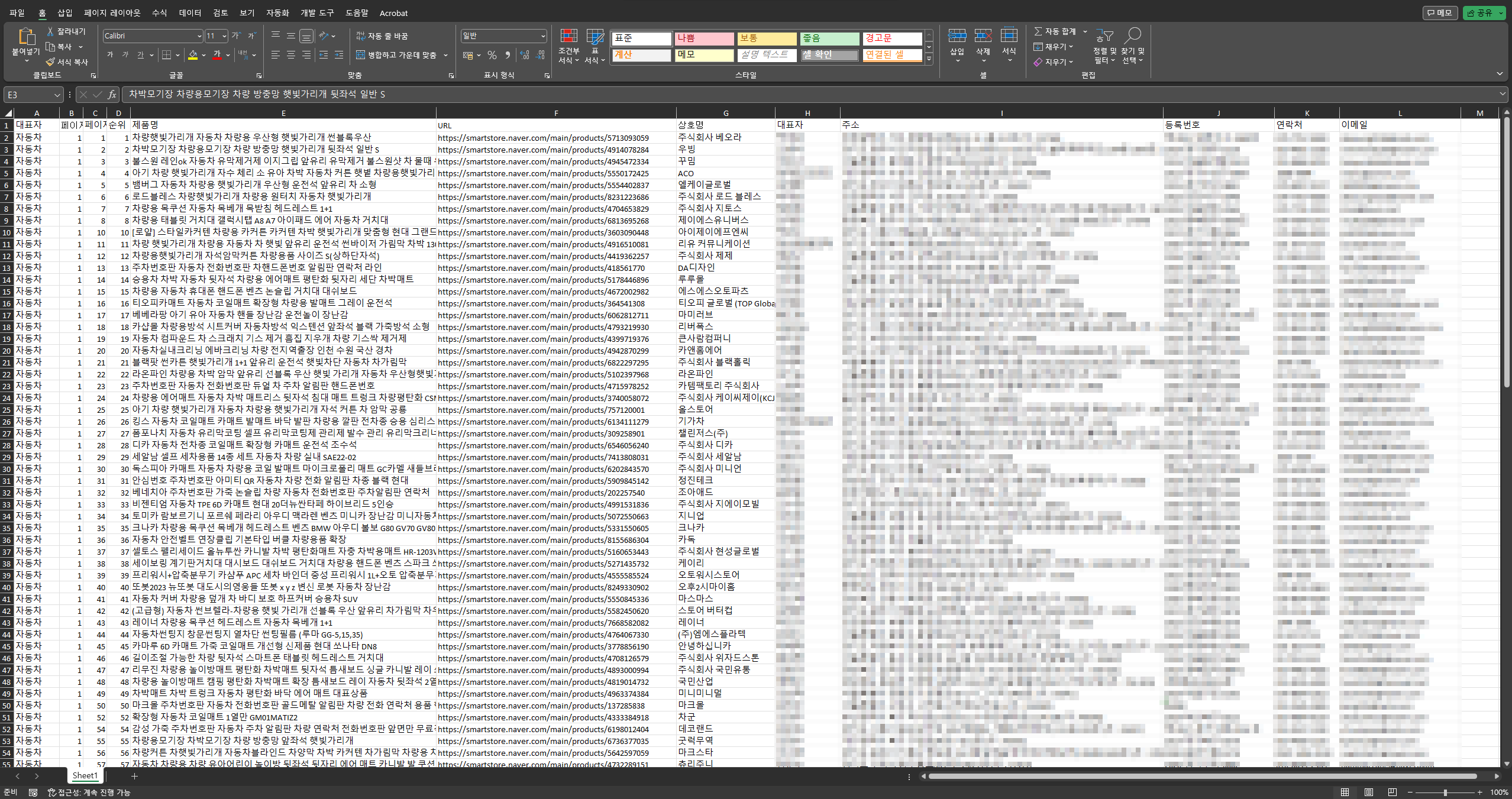Click the Increase Indent icon
Screen dimensions: 1512x799
tap(339, 55)
